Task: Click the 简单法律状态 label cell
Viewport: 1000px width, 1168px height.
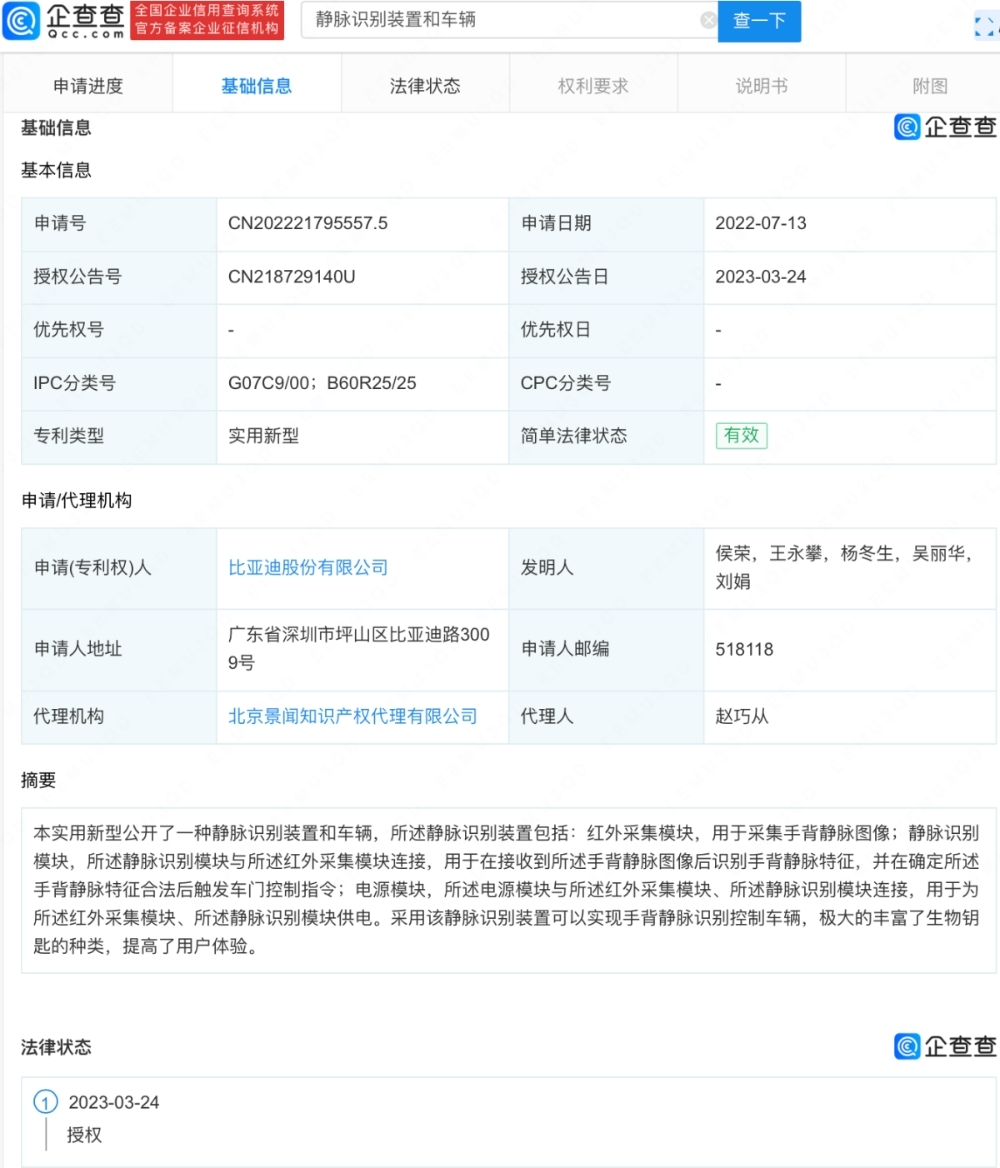Action: pos(607,436)
